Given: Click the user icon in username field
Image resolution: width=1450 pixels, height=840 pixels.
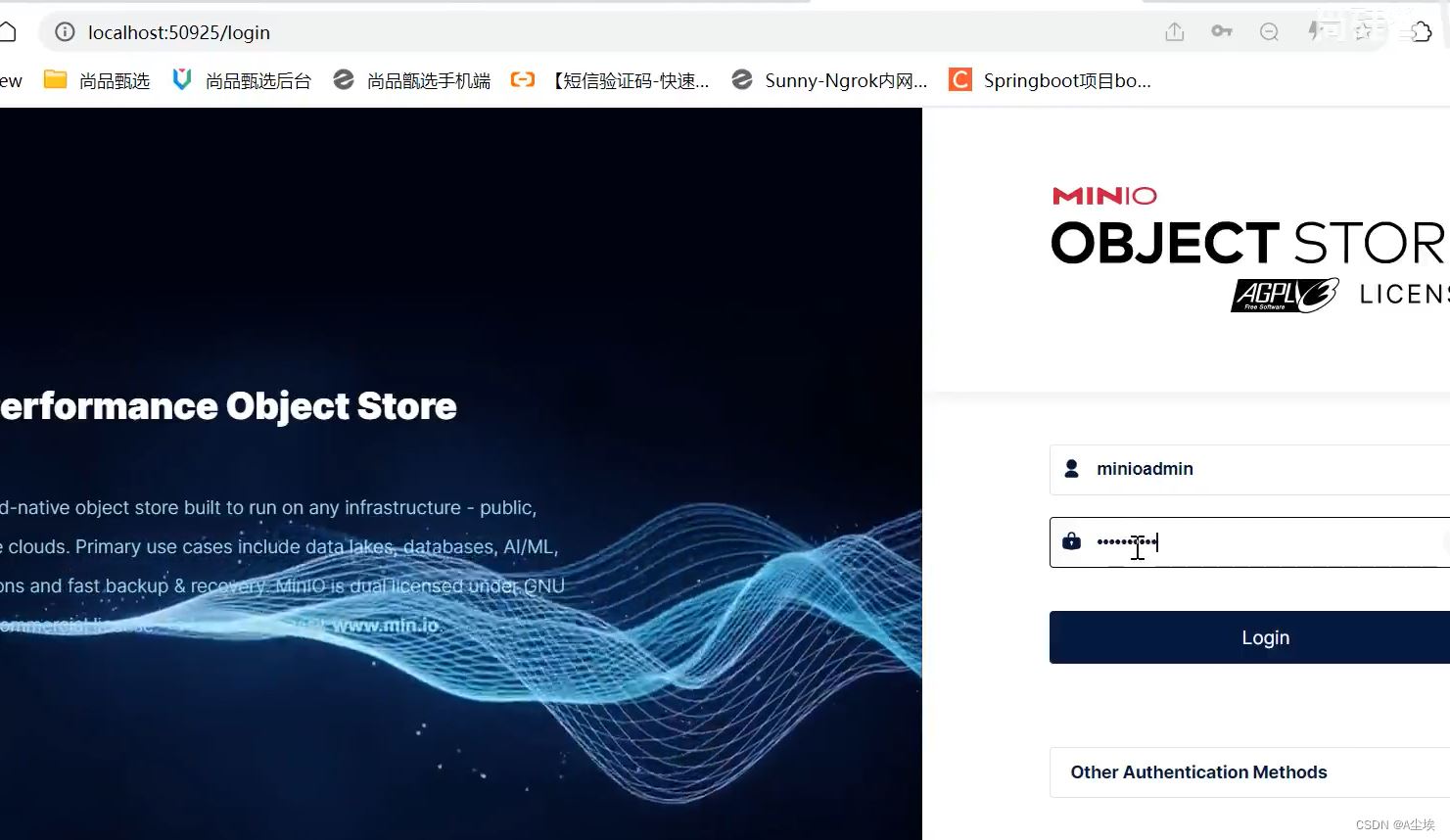Looking at the screenshot, I should point(1071,469).
